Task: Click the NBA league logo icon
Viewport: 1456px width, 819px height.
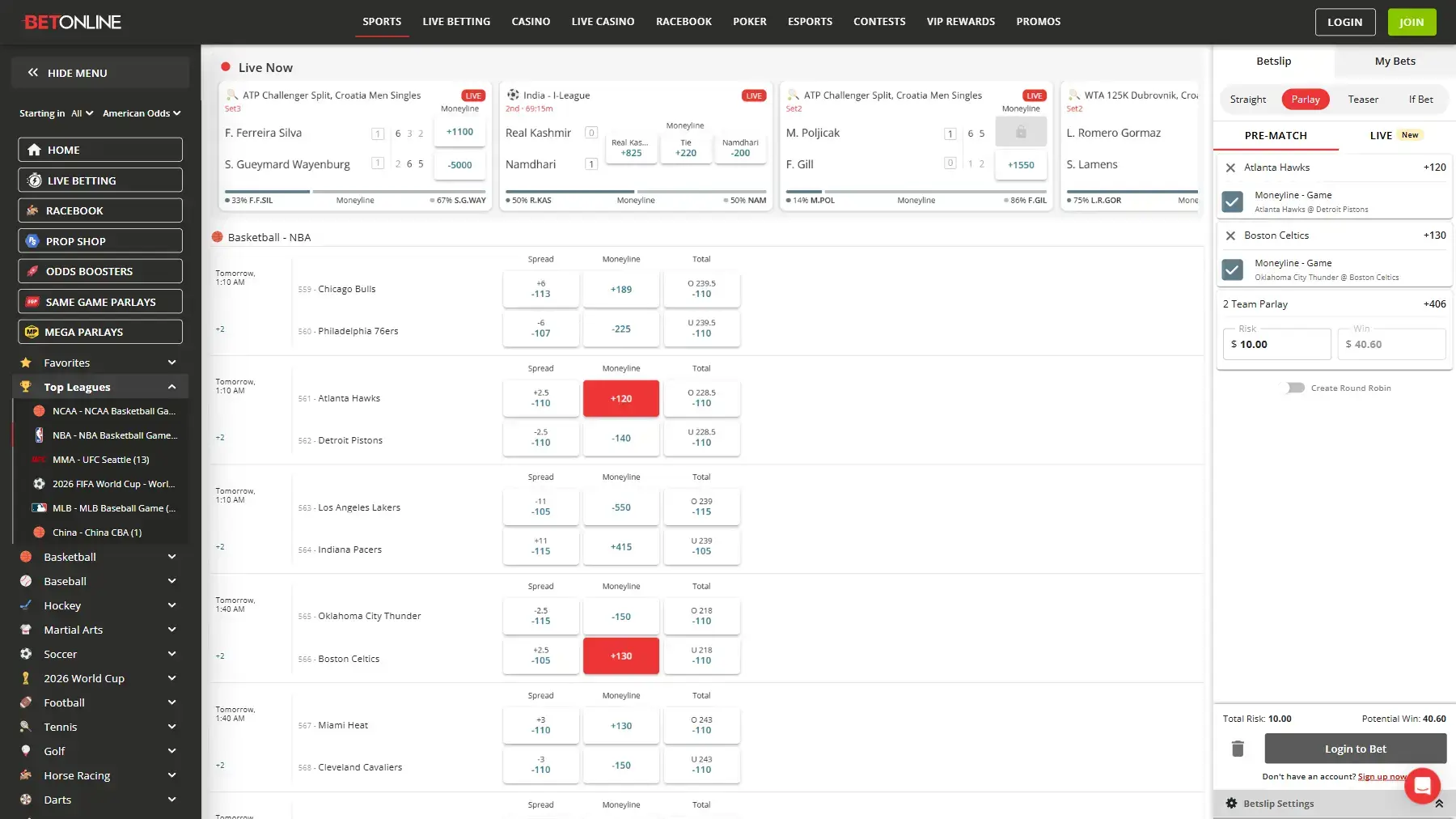Action: 39,435
